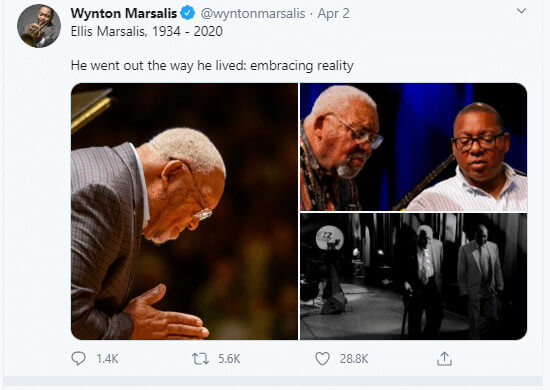550x390 pixels.
Task: Open the large photo of man bowing
Action: (x=184, y=211)
